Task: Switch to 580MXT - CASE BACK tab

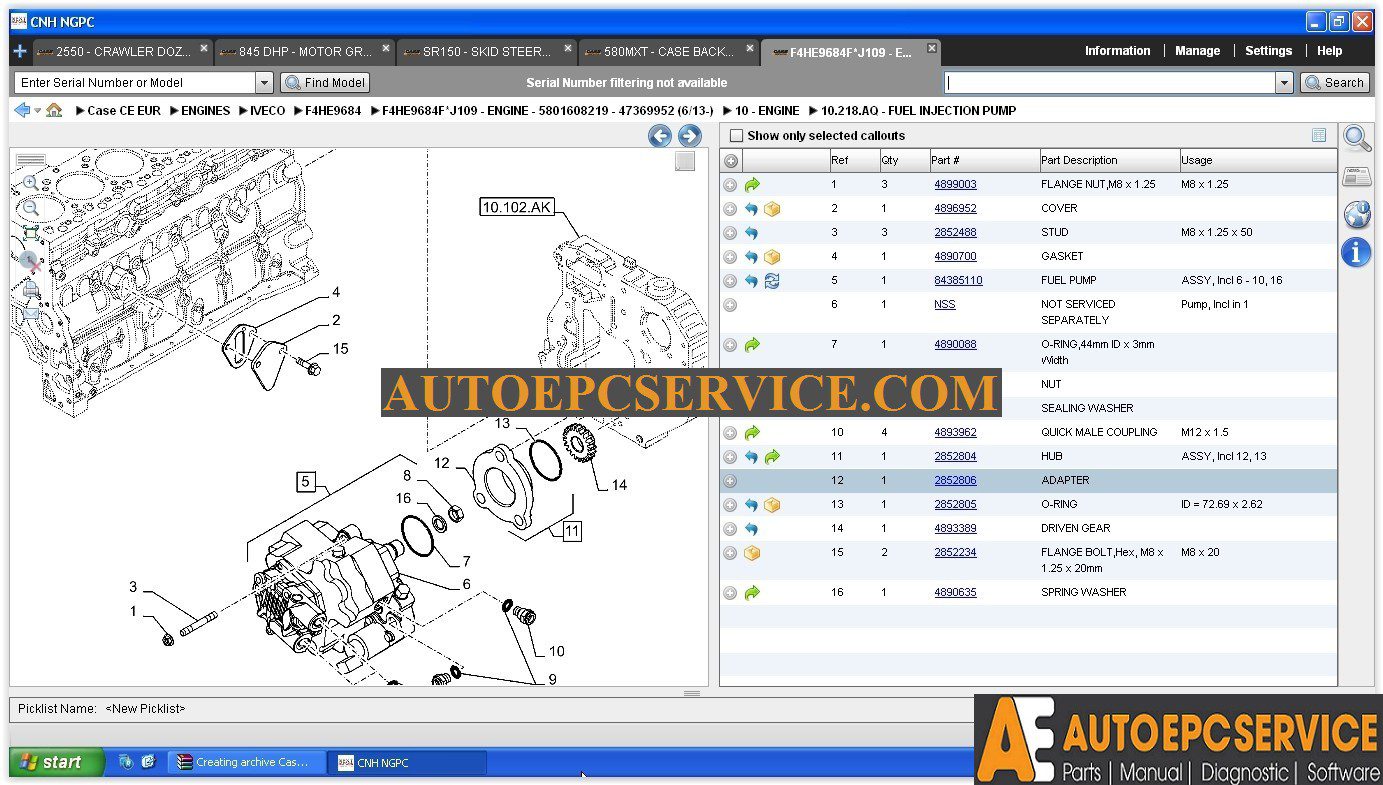Action: tap(667, 51)
